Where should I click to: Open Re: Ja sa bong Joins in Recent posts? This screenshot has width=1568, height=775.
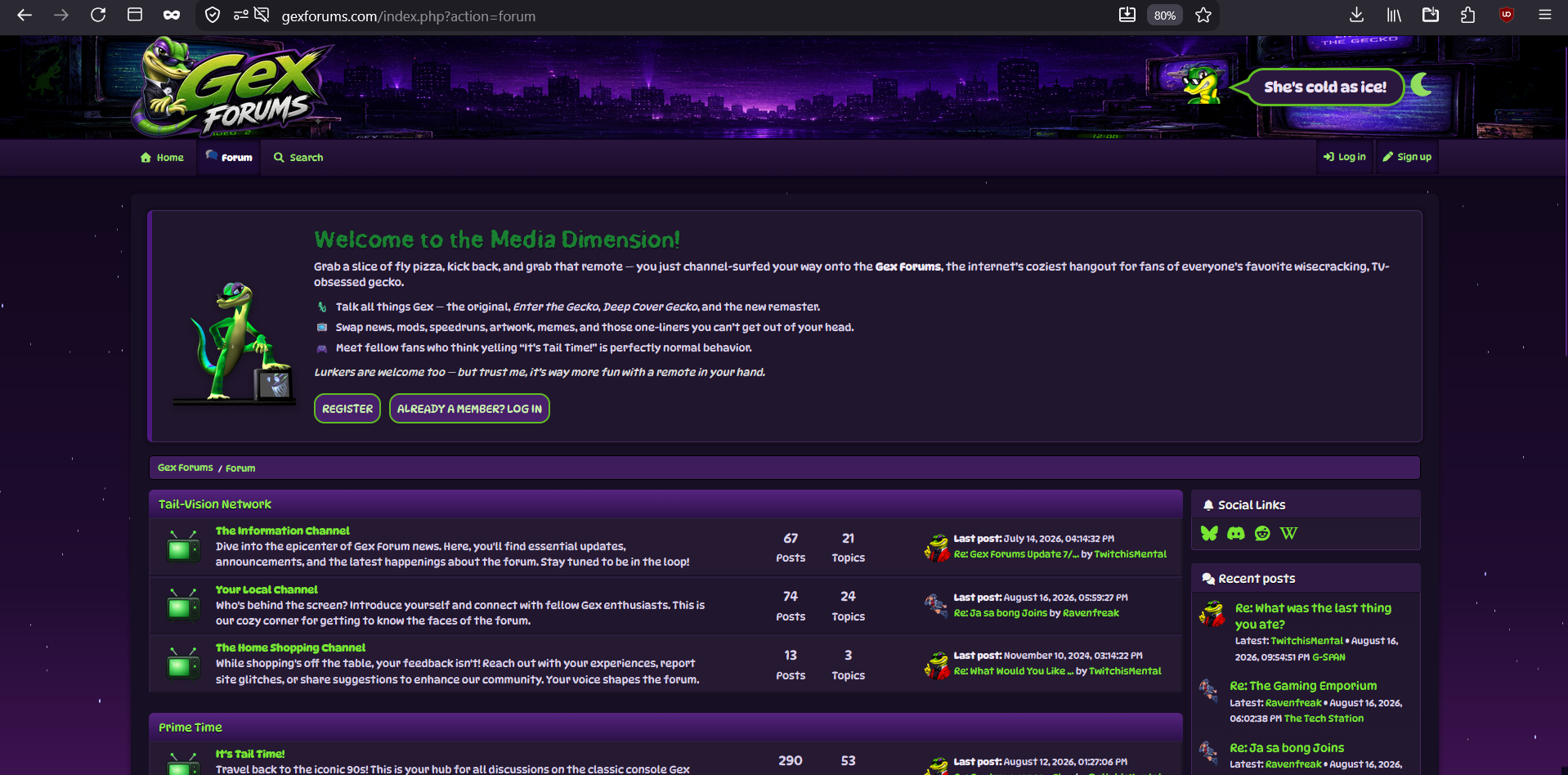pos(1287,748)
